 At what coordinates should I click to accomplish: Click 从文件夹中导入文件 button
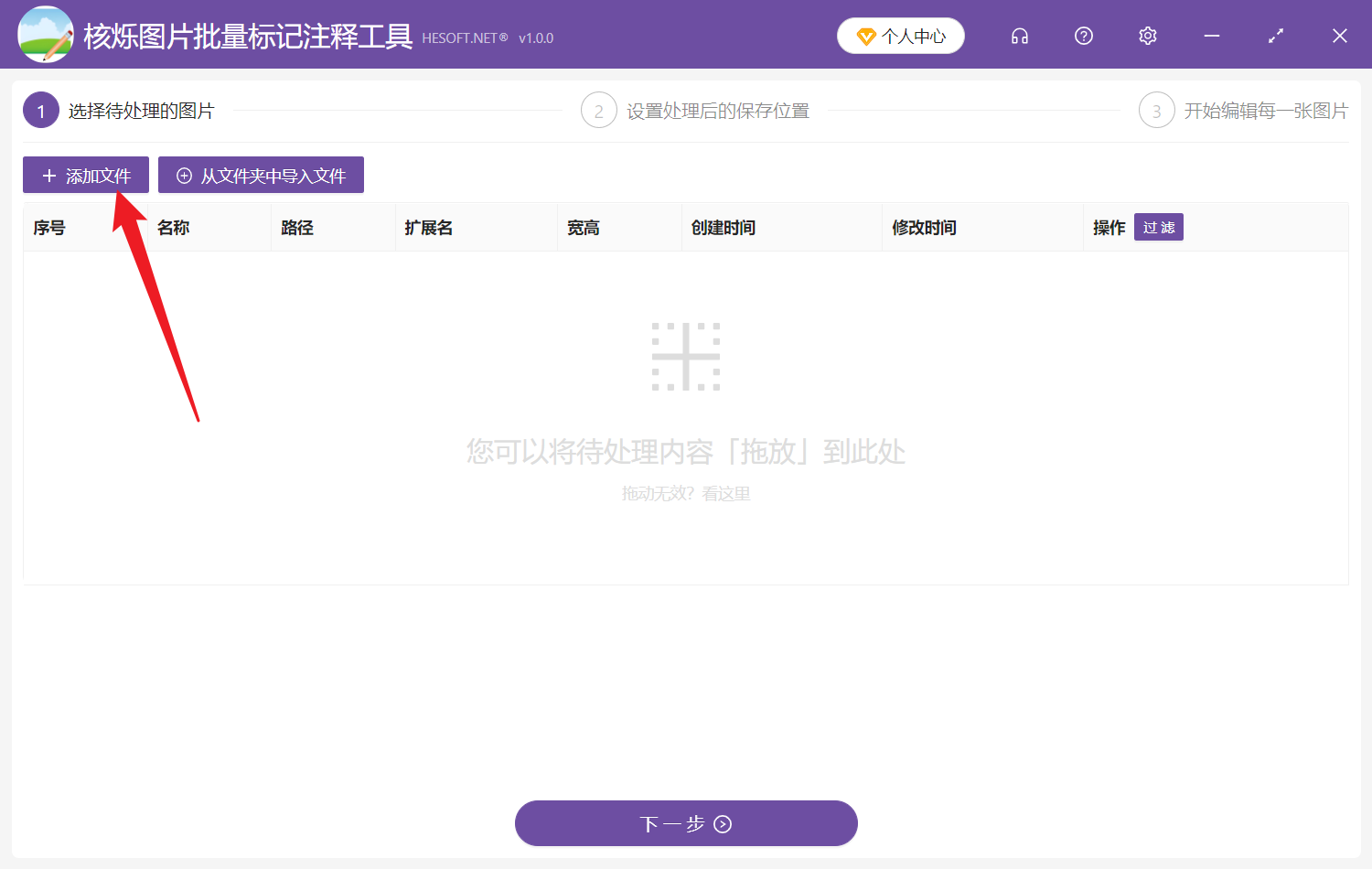[x=261, y=175]
